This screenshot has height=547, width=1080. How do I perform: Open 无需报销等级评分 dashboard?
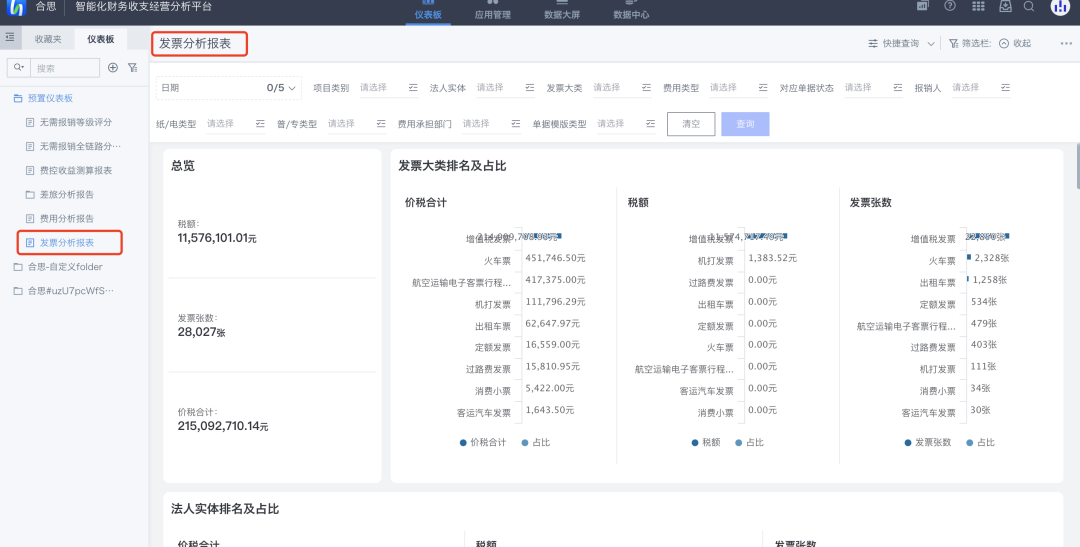(68, 122)
